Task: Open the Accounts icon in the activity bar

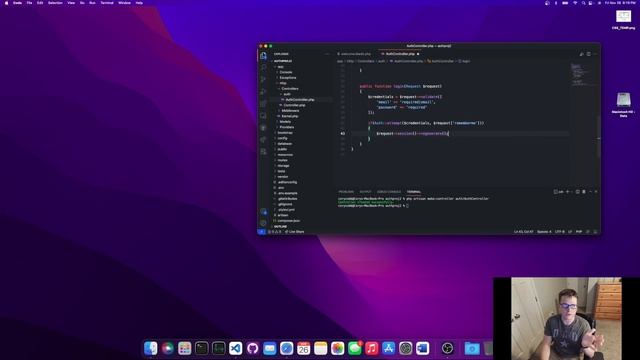Action: click(x=263, y=211)
